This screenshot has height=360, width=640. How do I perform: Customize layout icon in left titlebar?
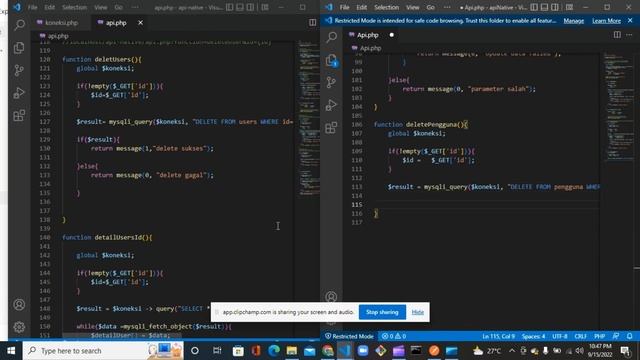point(265,7)
